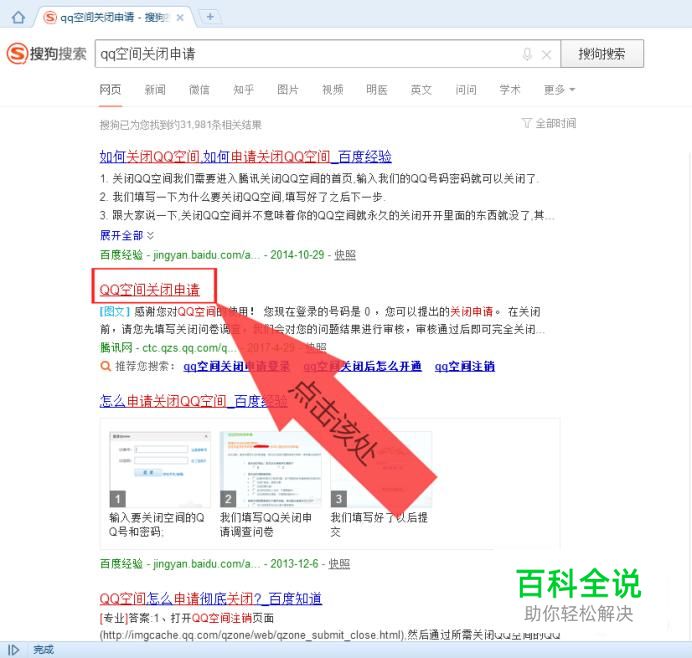The width and height of the screenshot is (692, 658).
Task: Click the recommended search magnifier icon
Action: [x=105, y=366]
